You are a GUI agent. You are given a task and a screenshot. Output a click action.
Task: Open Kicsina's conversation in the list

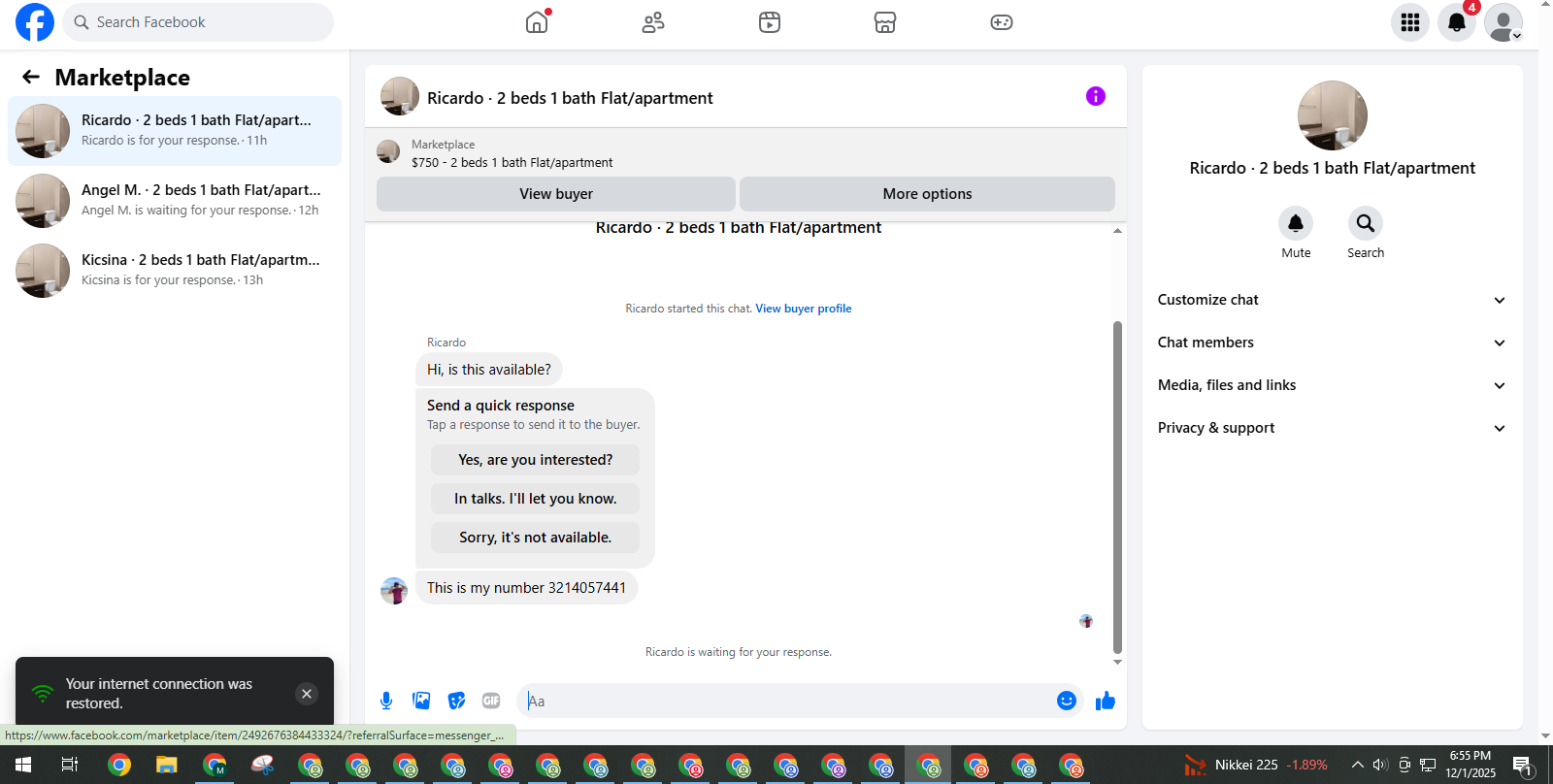click(175, 271)
